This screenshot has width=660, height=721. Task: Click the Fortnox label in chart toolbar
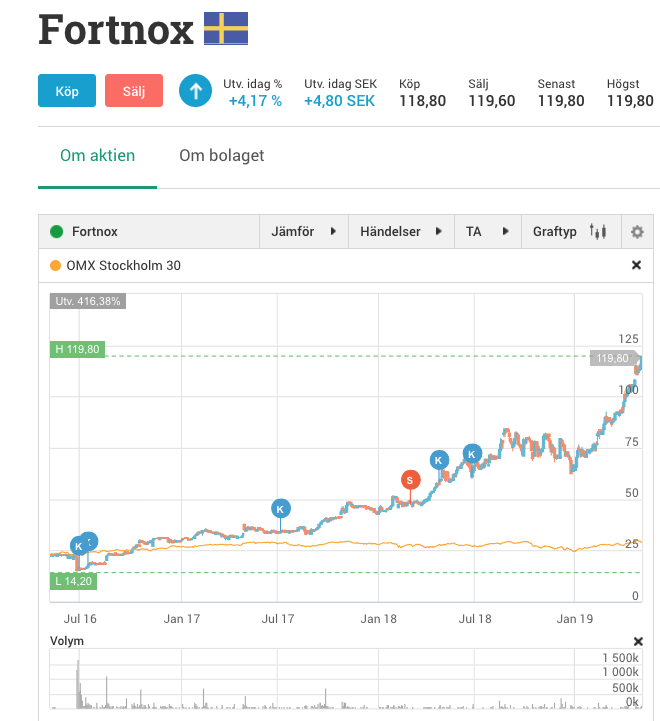click(95, 231)
